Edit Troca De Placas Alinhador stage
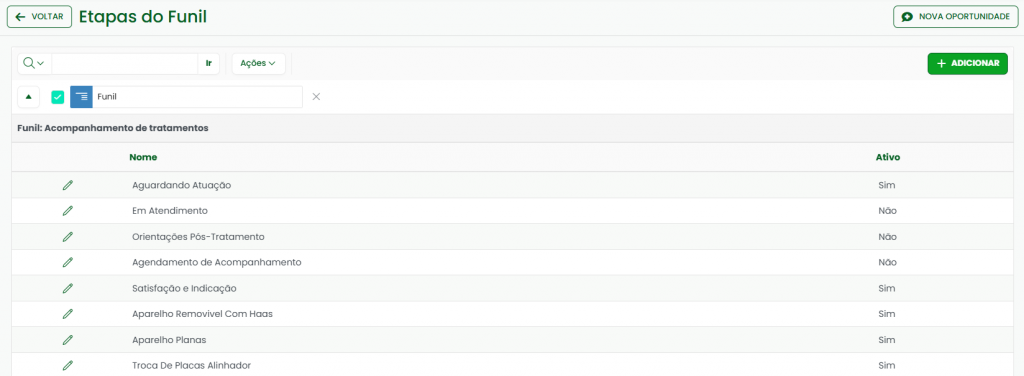 [68, 366]
